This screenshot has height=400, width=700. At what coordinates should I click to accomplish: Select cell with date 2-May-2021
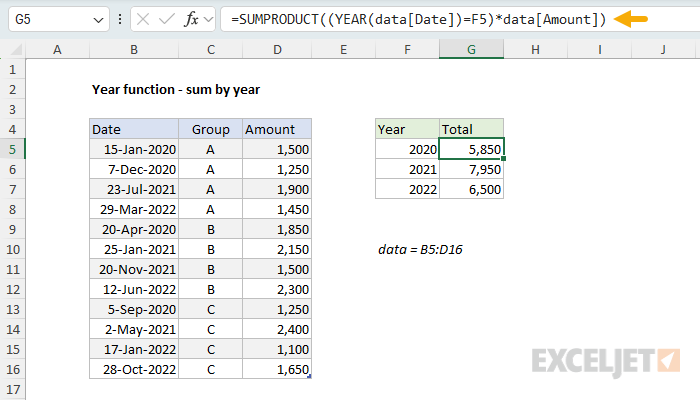pyautogui.click(x=134, y=329)
